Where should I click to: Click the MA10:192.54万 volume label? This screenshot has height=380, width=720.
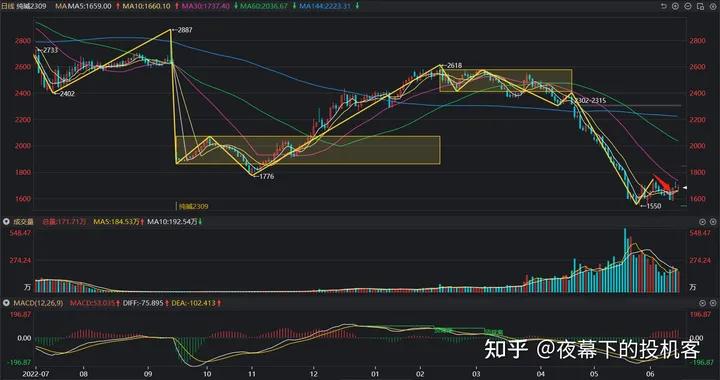point(172,222)
